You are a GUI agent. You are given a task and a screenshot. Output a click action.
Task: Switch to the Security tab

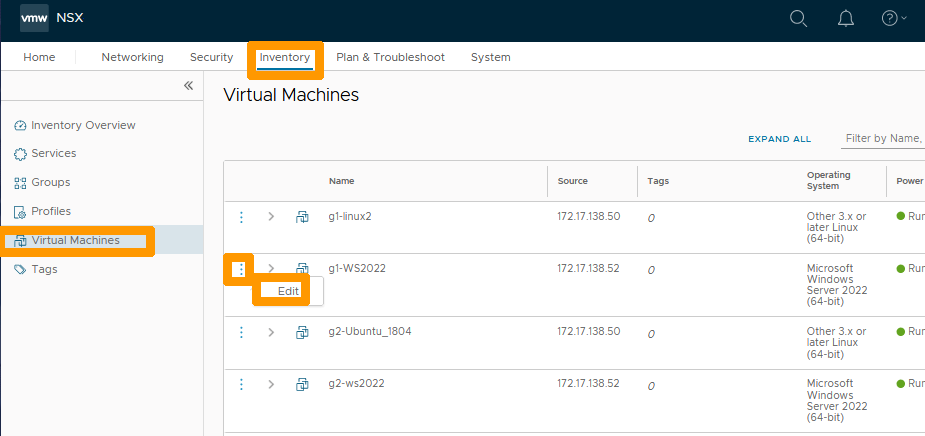point(211,57)
